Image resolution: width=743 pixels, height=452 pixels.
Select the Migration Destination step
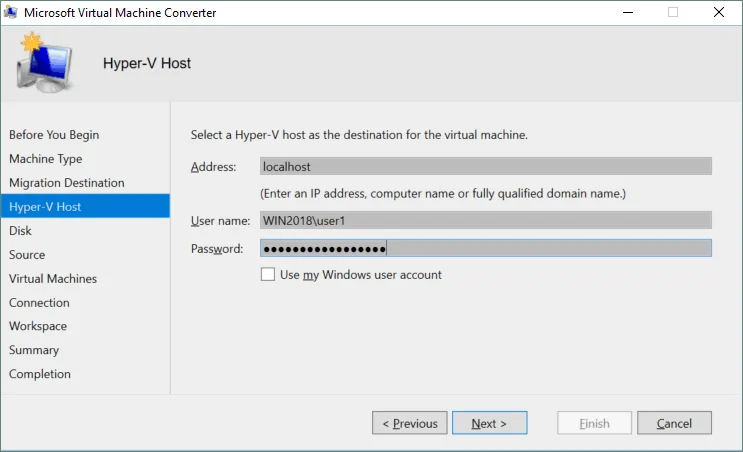67,183
